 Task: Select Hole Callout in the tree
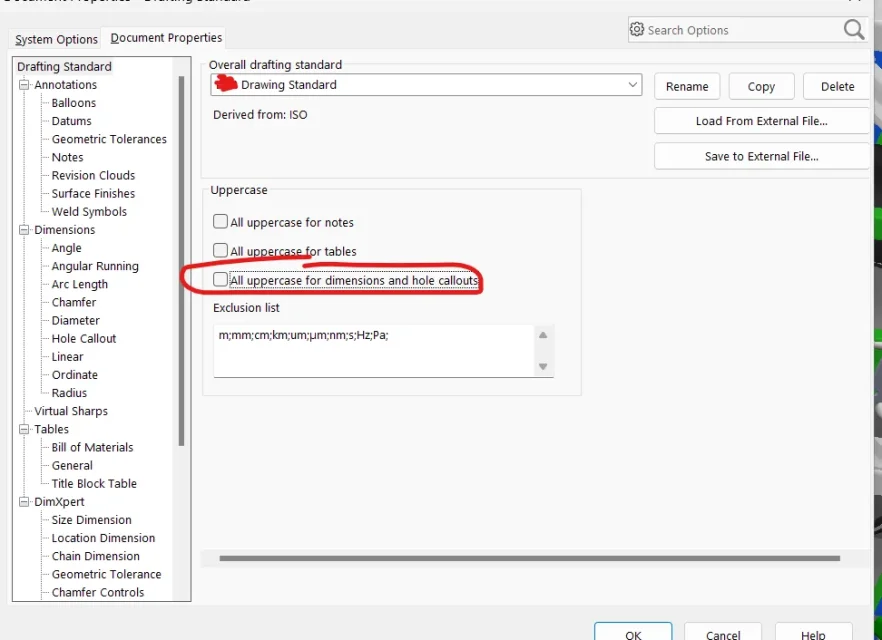(x=84, y=339)
